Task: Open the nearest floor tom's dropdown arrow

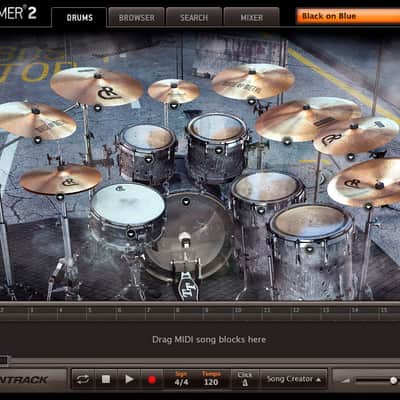Action: [310, 249]
